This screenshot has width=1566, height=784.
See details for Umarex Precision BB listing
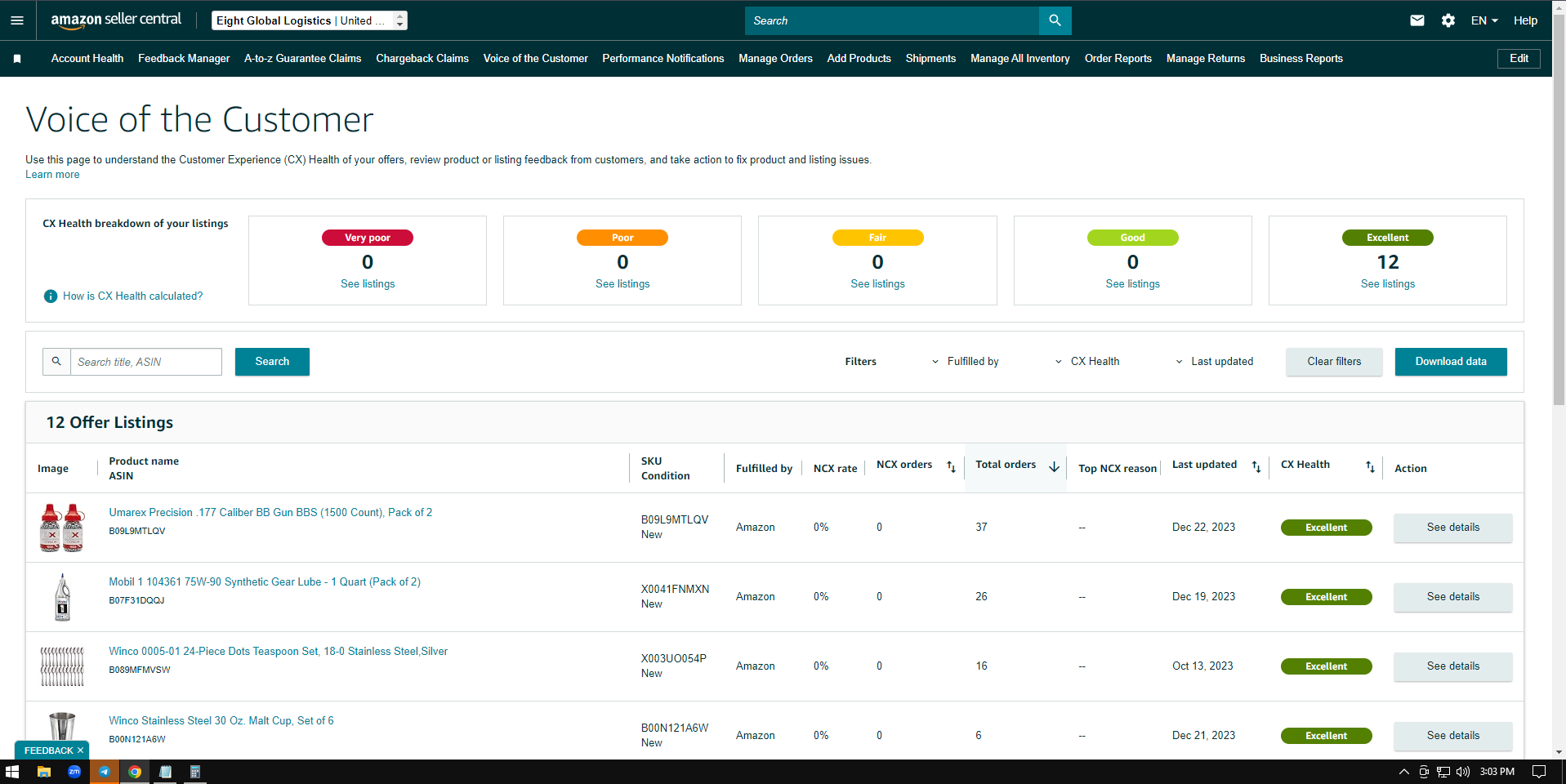tap(1453, 528)
